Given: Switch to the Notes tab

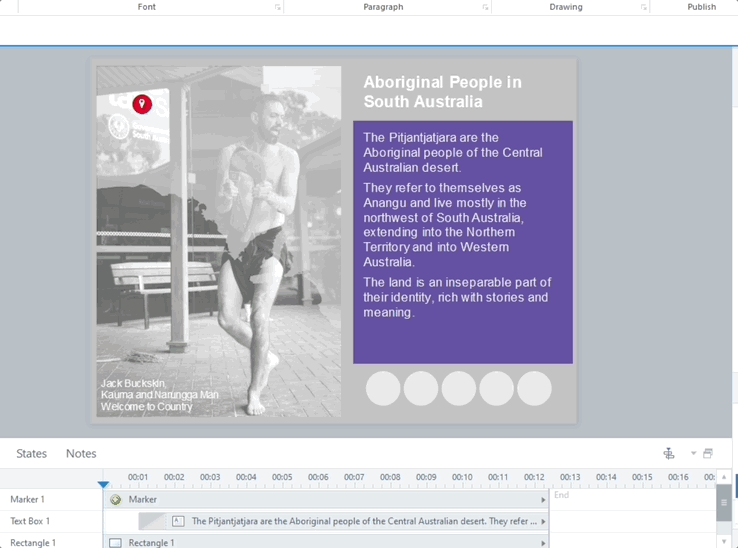Looking at the screenshot, I should point(81,454).
